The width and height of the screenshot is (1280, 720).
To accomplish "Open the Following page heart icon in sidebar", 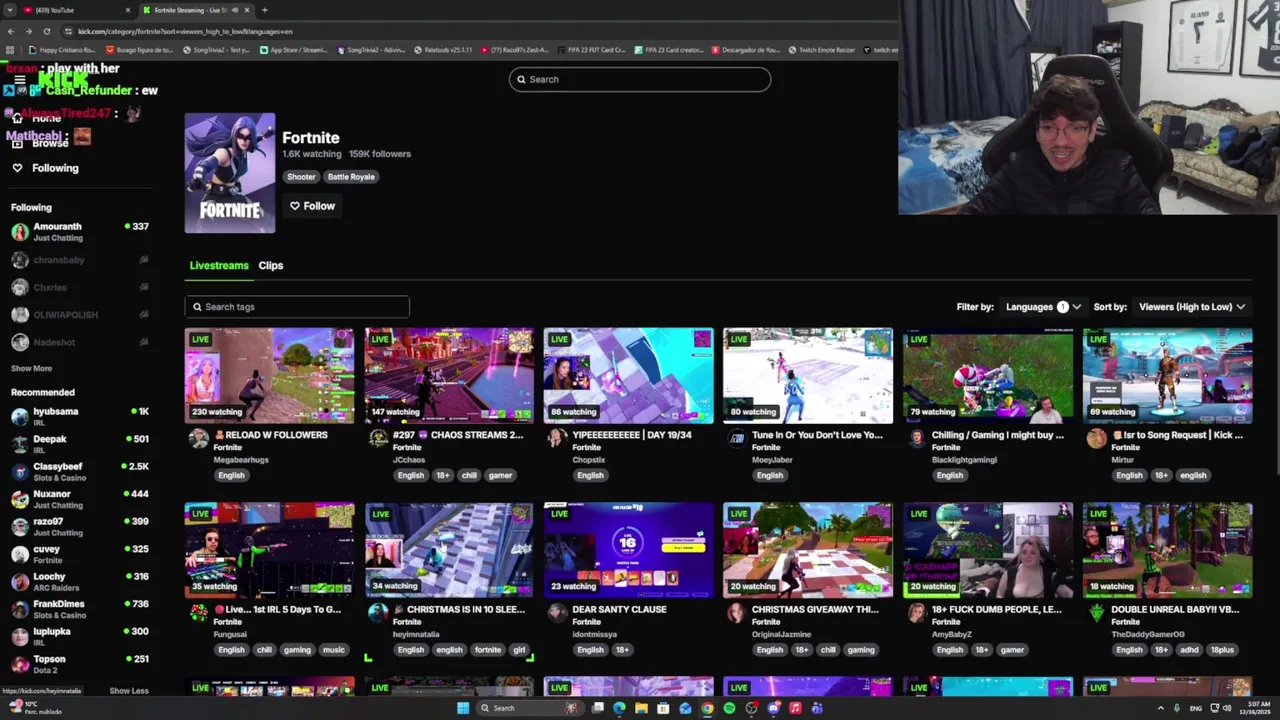I will tap(17, 168).
